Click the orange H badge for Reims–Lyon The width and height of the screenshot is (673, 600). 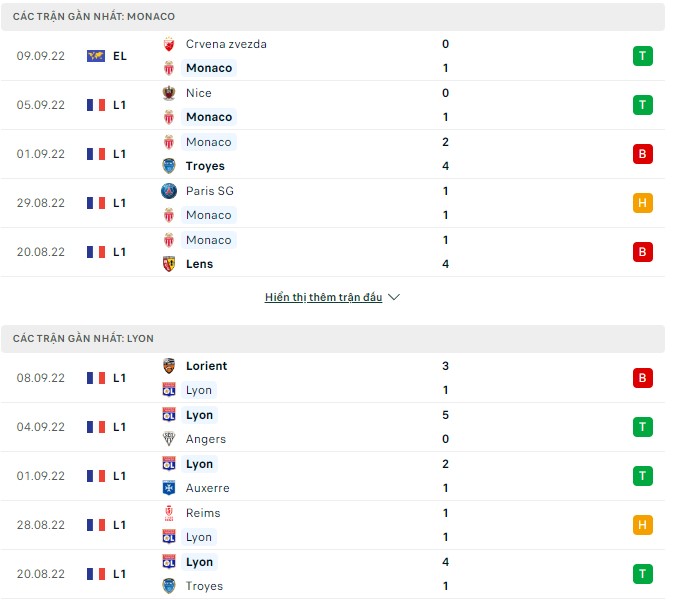[x=642, y=525]
